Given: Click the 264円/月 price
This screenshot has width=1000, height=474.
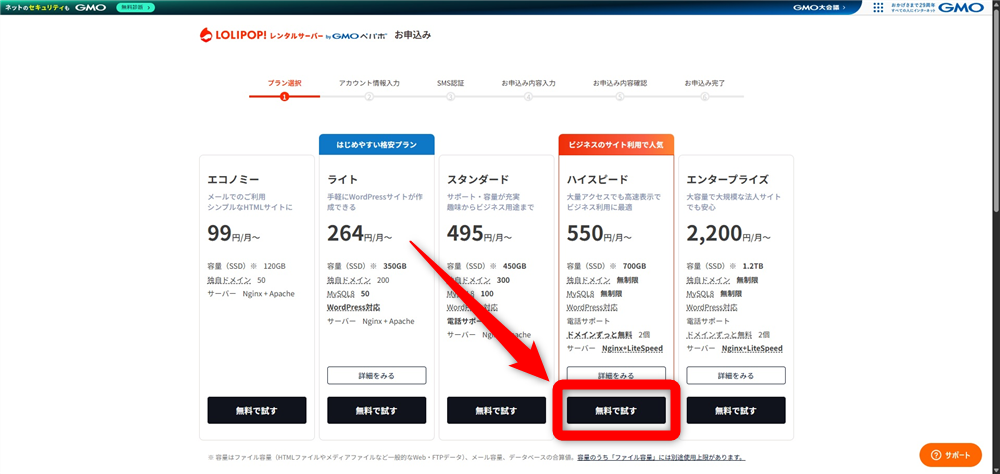Looking at the screenshot, I should (360, 234).
